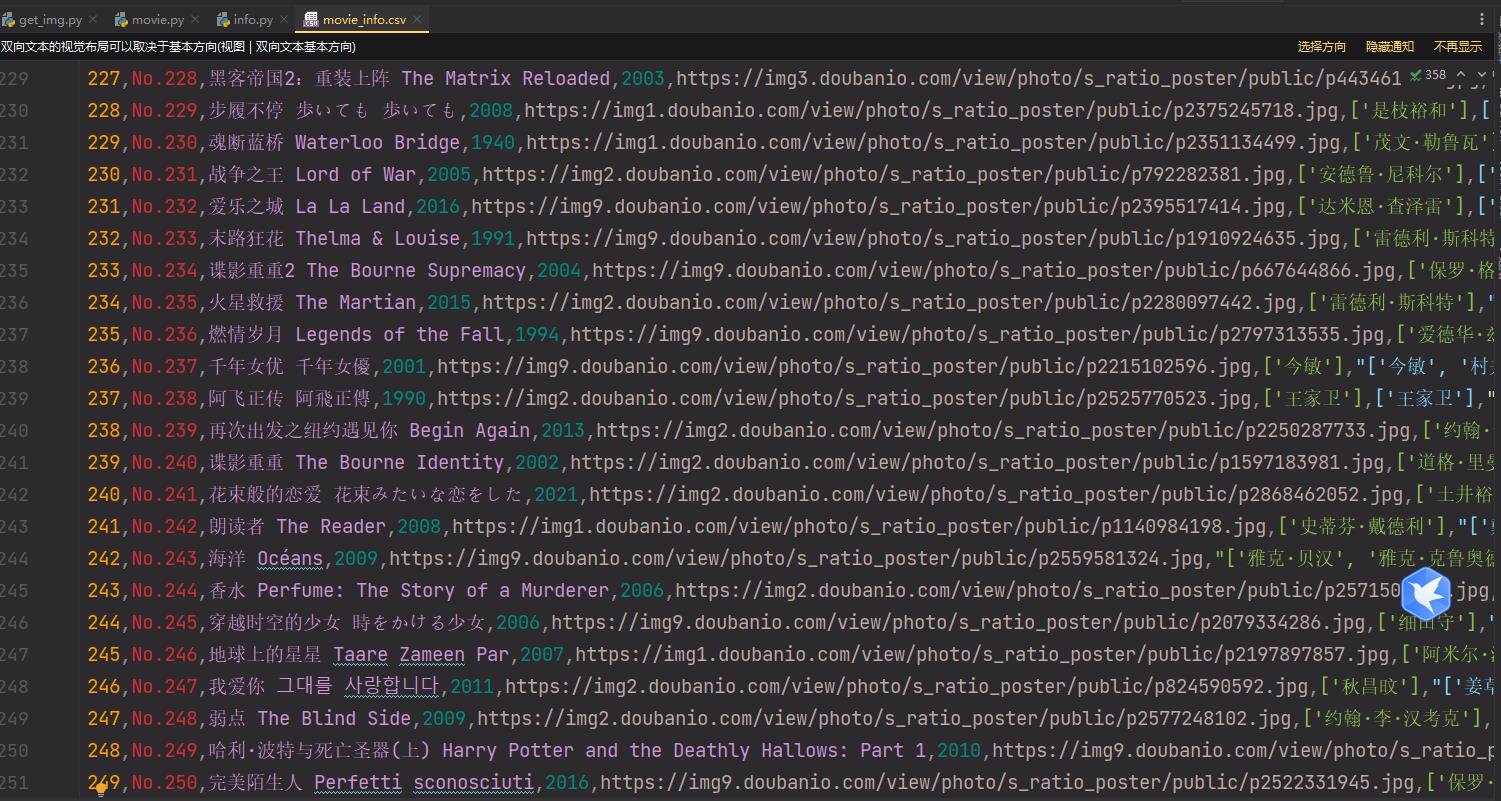
Task: Click the rank value 'No.237'
Action: click(x=164, y=366)
